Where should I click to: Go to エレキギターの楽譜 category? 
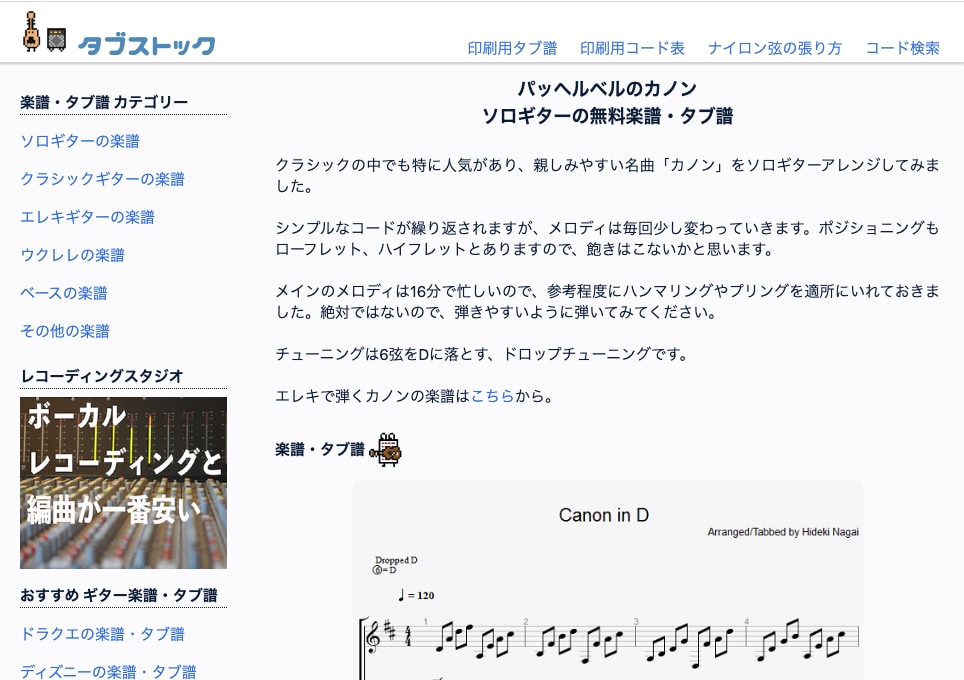(87, 217)
